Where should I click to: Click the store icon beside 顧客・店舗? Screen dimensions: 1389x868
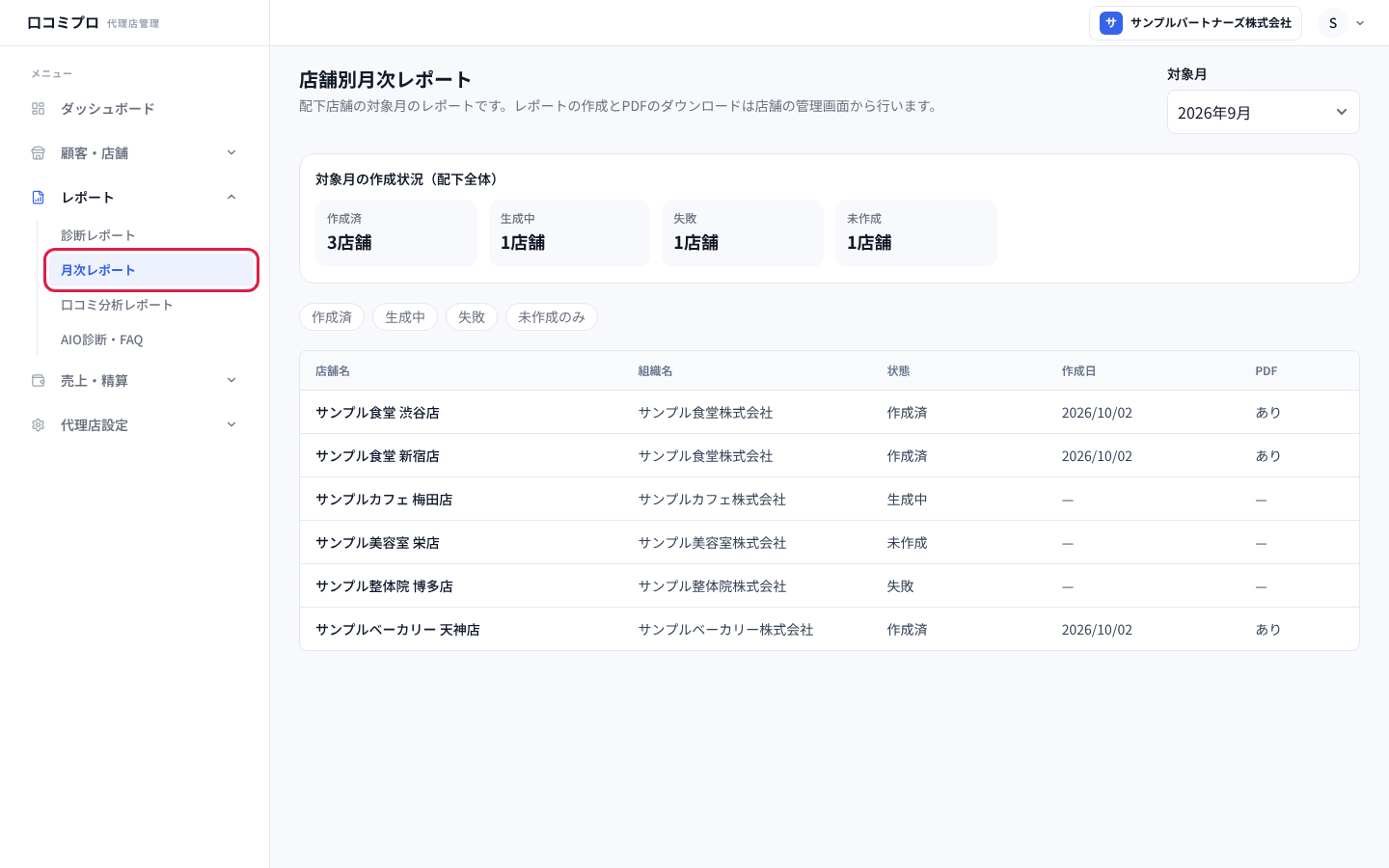[x=39, y=153]
